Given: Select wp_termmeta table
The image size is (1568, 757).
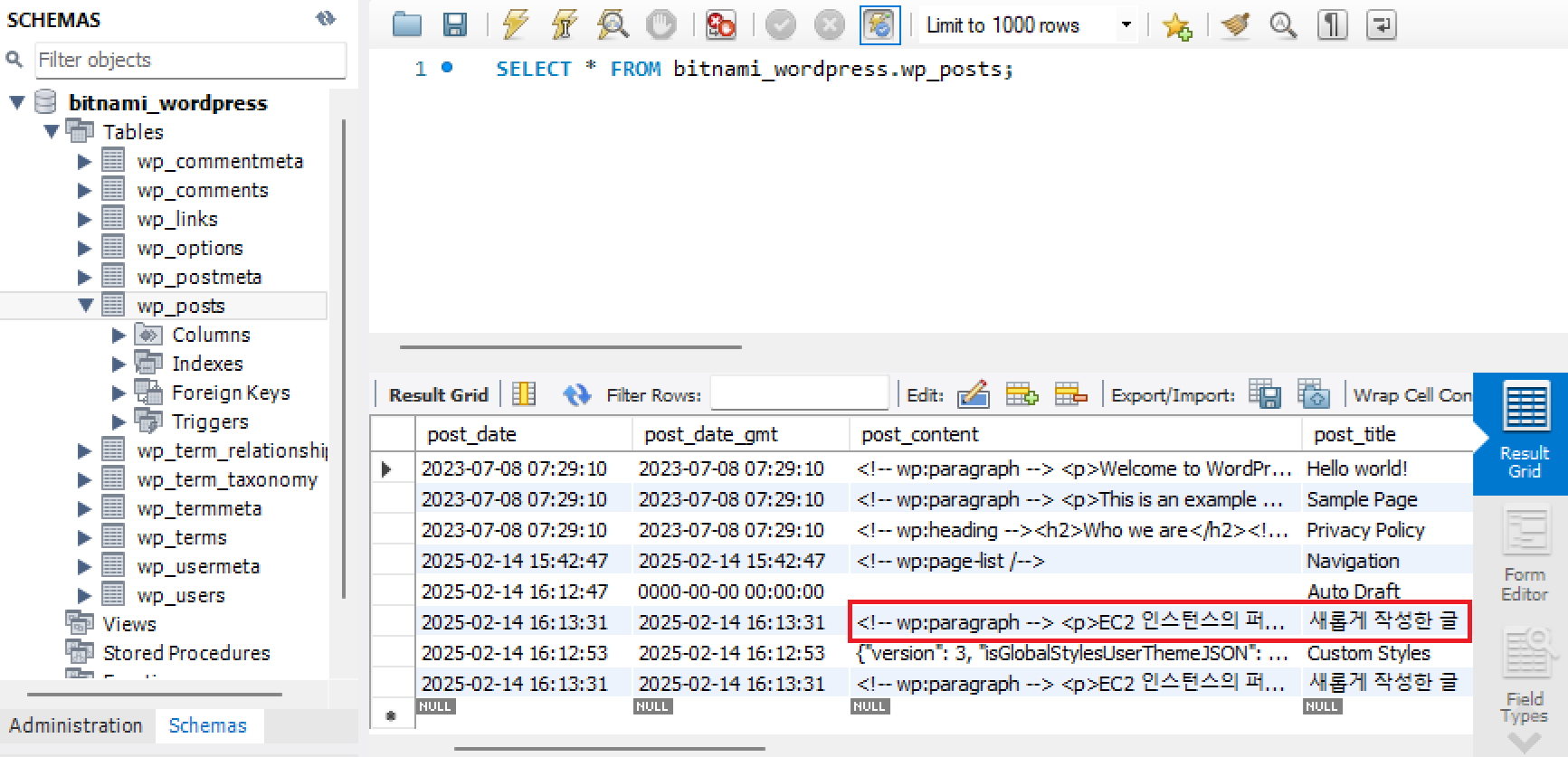Looking at the screenshot, I should pyautogui.click(x=199, y=508).
